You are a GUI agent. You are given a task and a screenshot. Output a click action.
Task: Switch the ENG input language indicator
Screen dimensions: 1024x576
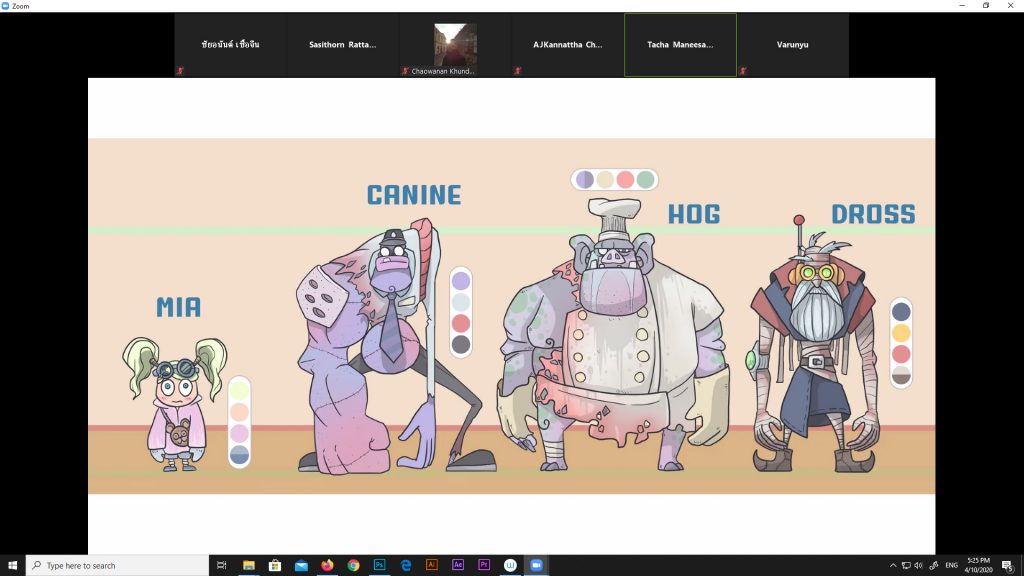(951, 565)
